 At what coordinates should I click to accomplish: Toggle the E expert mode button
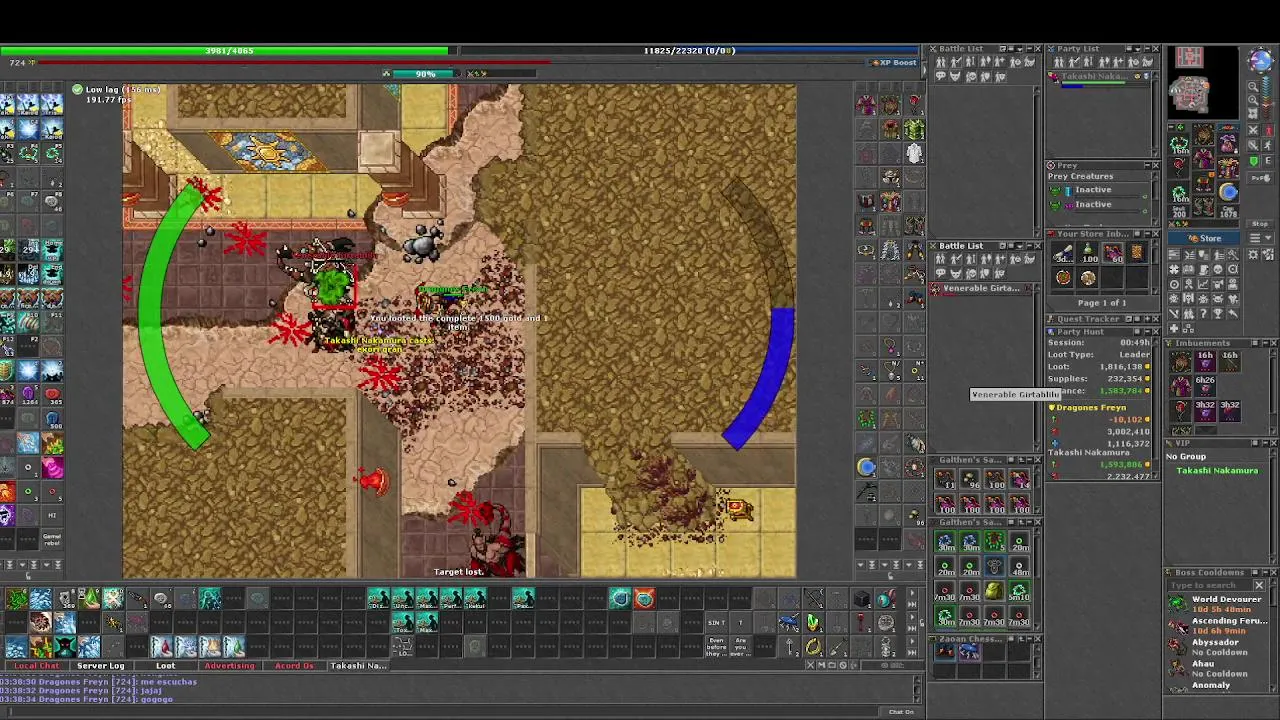1267,161
